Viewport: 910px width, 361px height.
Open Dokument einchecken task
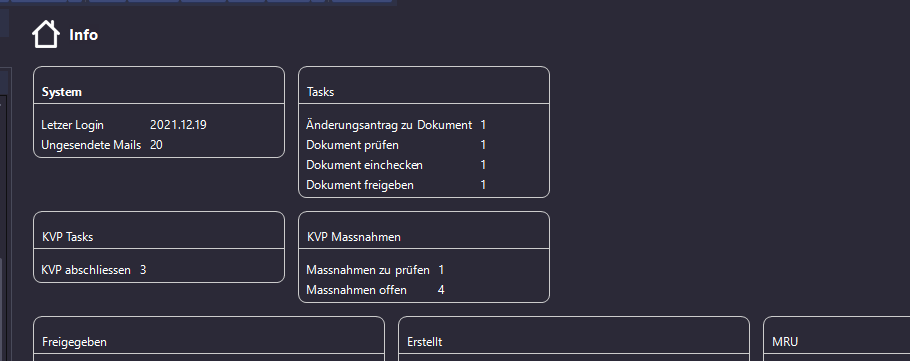(x=364, y=165)
